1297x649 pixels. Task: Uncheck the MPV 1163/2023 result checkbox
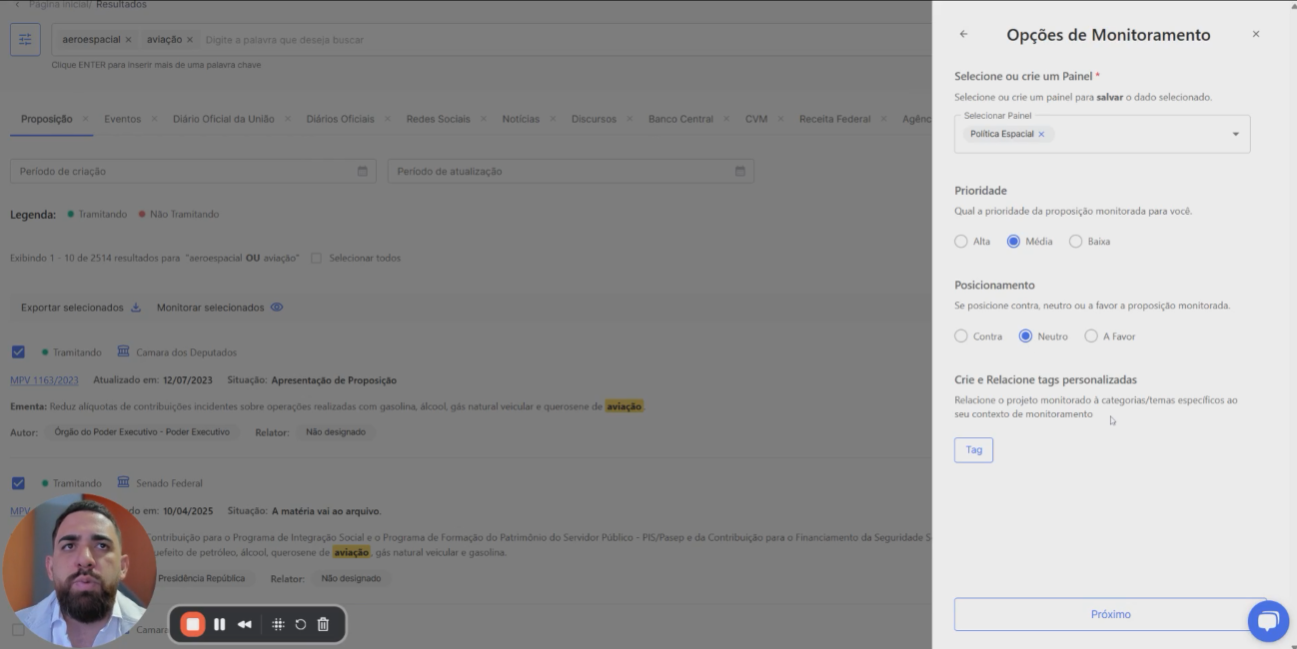[18, 352]
